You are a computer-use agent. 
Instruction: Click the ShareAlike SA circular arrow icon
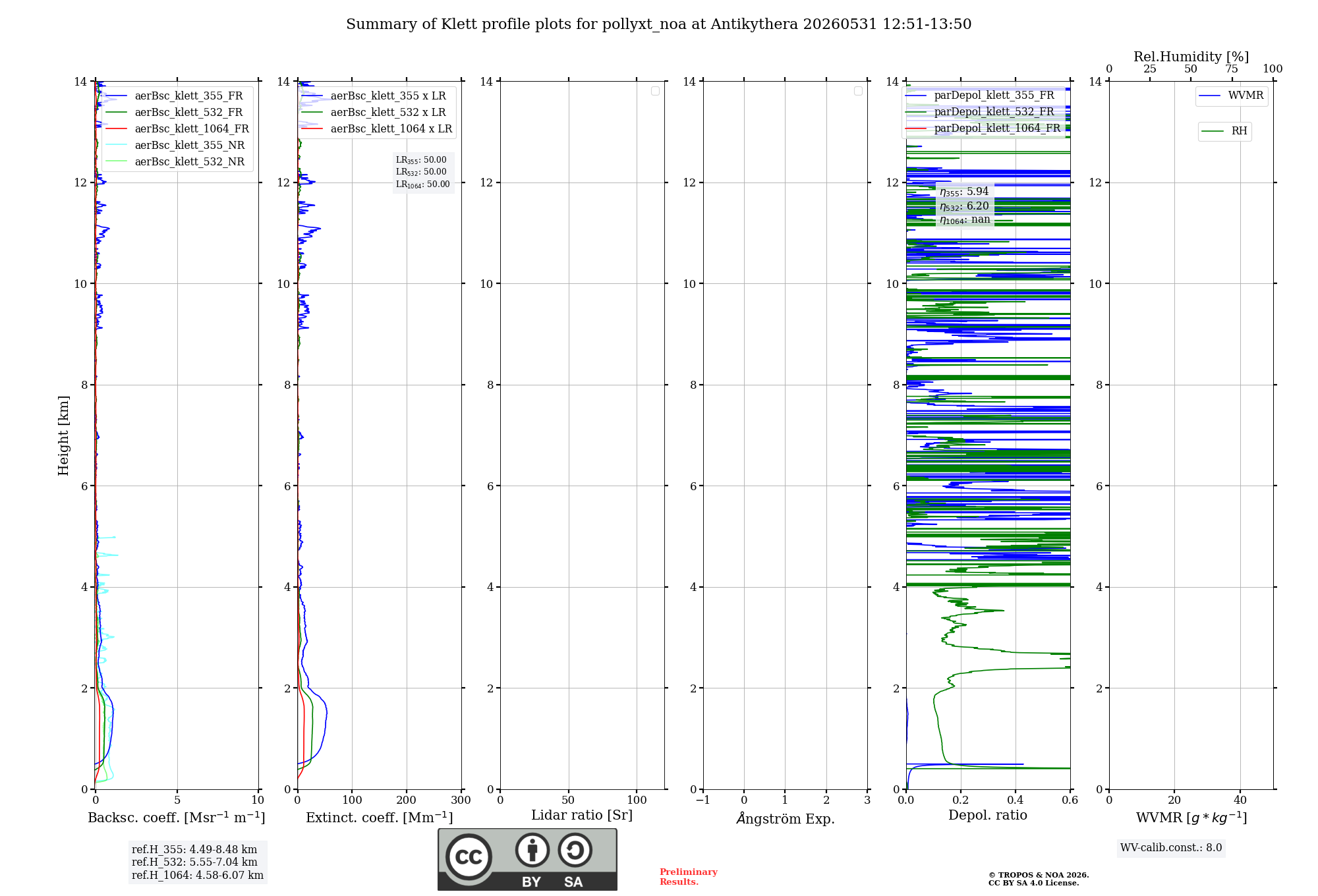[x=575, y=850]
